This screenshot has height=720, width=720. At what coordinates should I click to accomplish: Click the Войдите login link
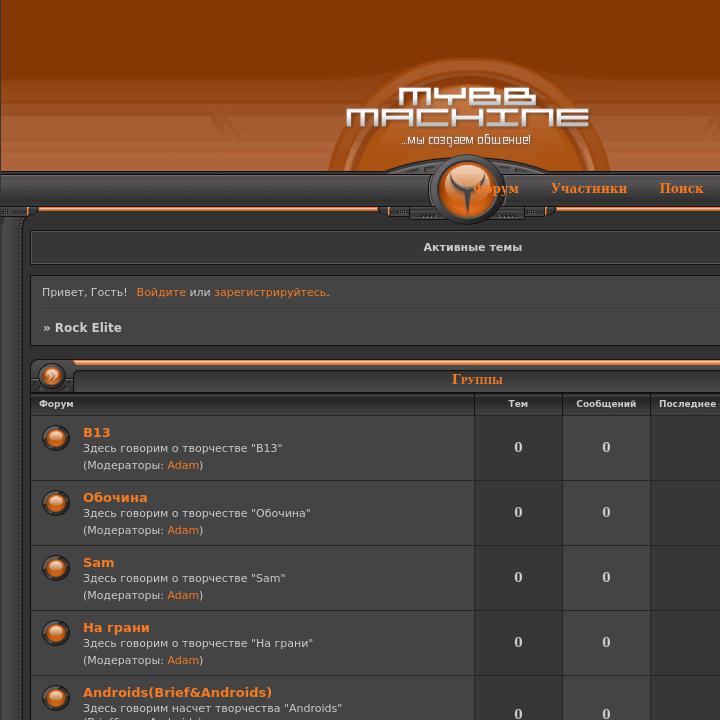pyautogui.click(x=161, y=292)
